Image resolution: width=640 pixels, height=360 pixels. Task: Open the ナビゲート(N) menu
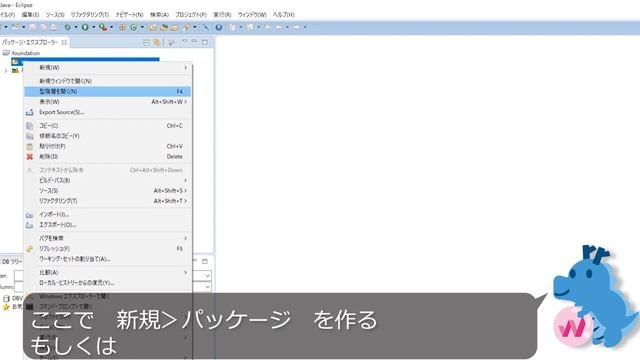tap(129, 15)
